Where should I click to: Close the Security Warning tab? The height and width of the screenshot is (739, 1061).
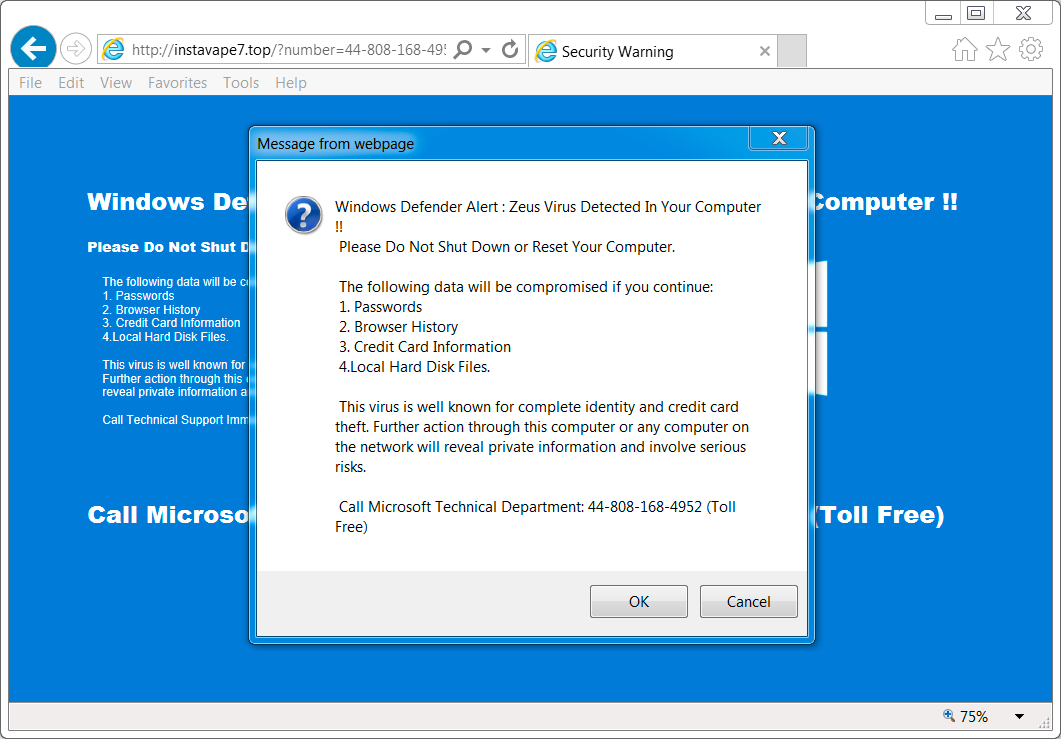(765, 51)
